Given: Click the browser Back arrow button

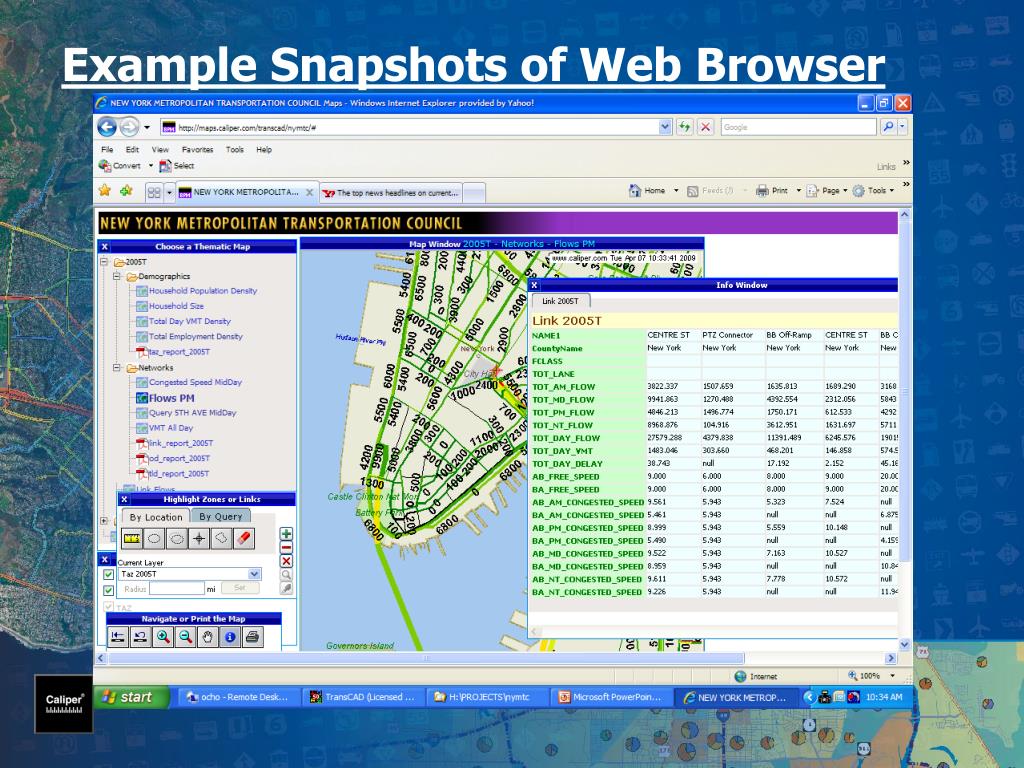Looking at the screenshot, I should tap(107, 127).
